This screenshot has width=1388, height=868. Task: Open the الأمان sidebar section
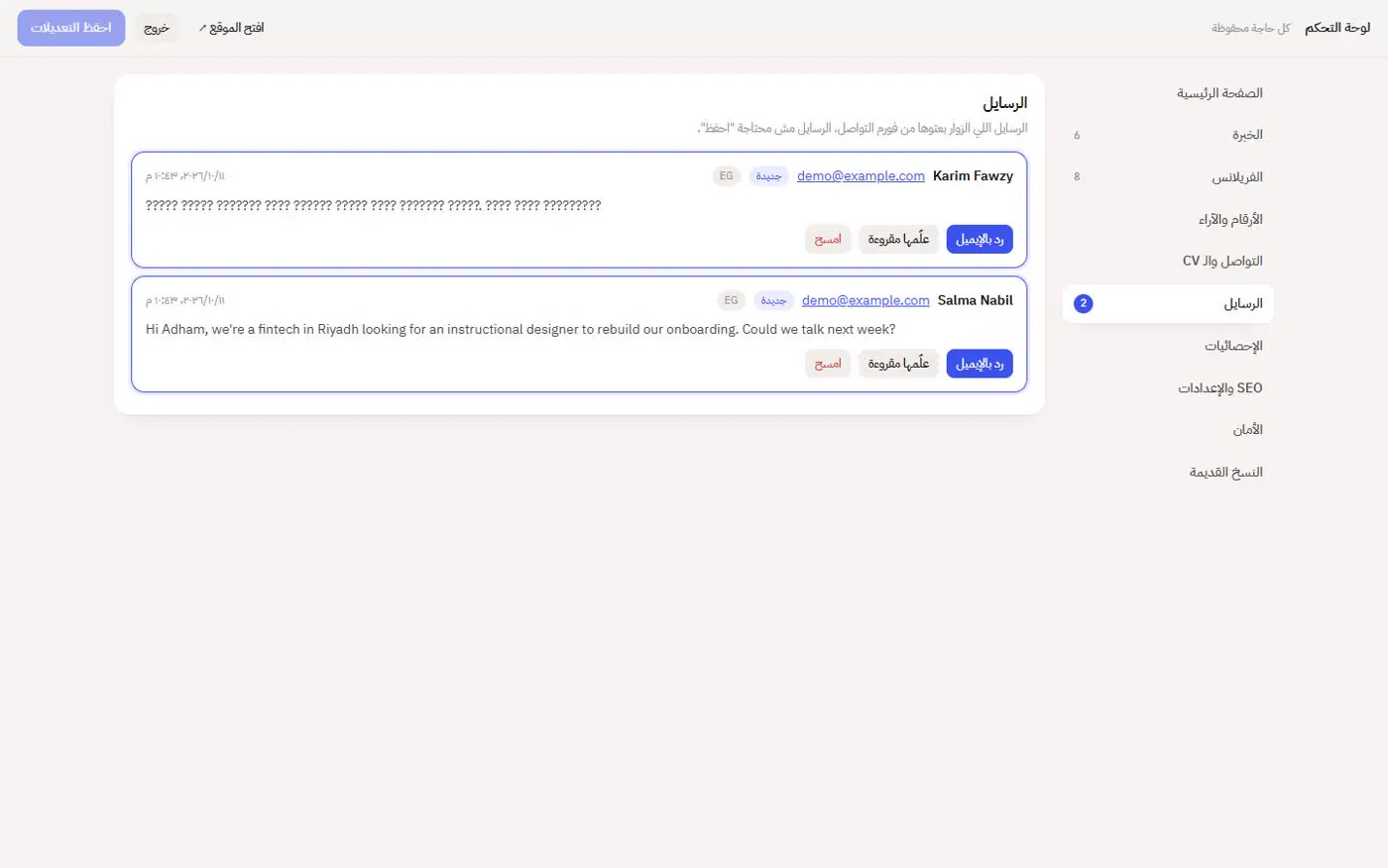(1168, 429)
